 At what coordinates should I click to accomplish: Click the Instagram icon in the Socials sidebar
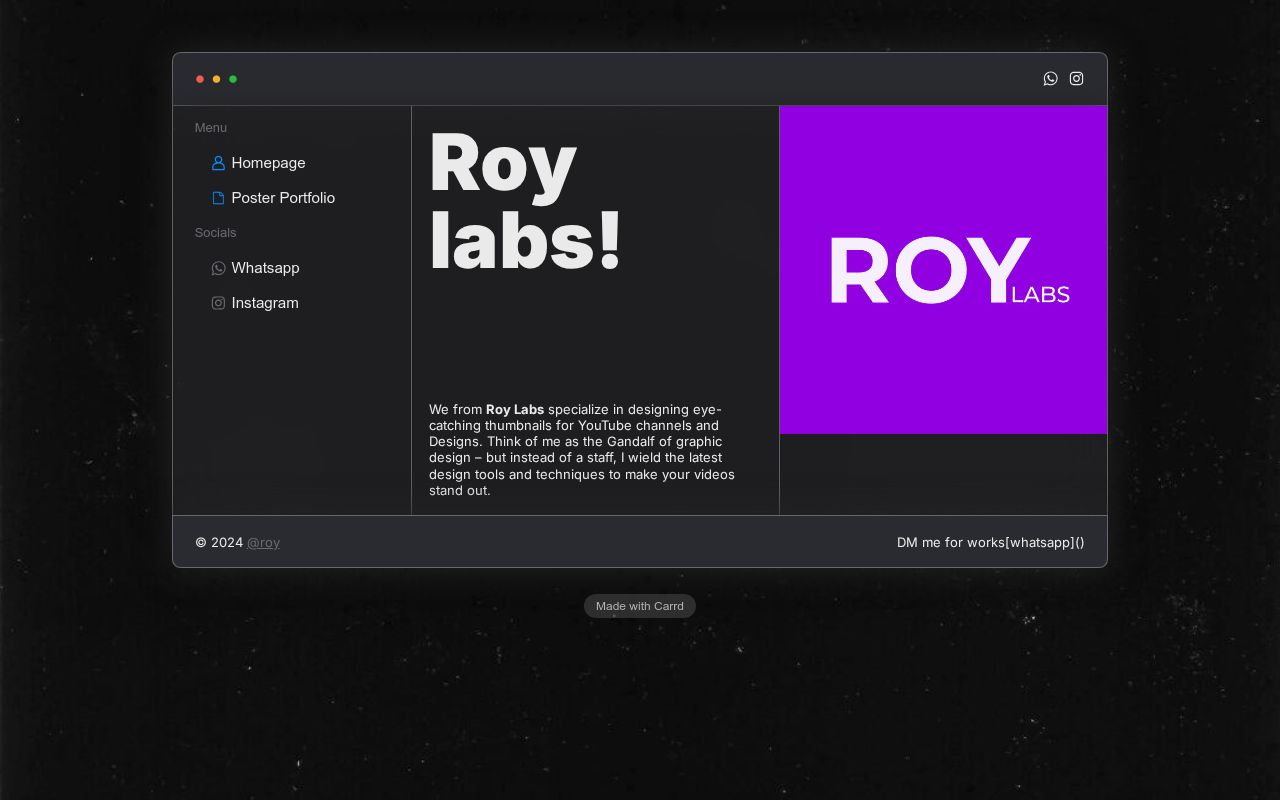coord(218,303)
